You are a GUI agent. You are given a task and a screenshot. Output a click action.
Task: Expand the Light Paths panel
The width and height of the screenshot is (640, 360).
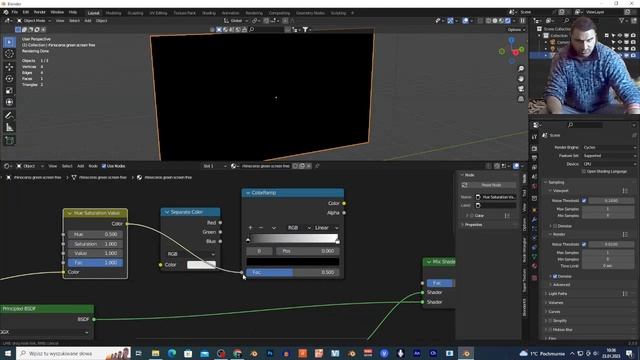[x=558, y=293]
